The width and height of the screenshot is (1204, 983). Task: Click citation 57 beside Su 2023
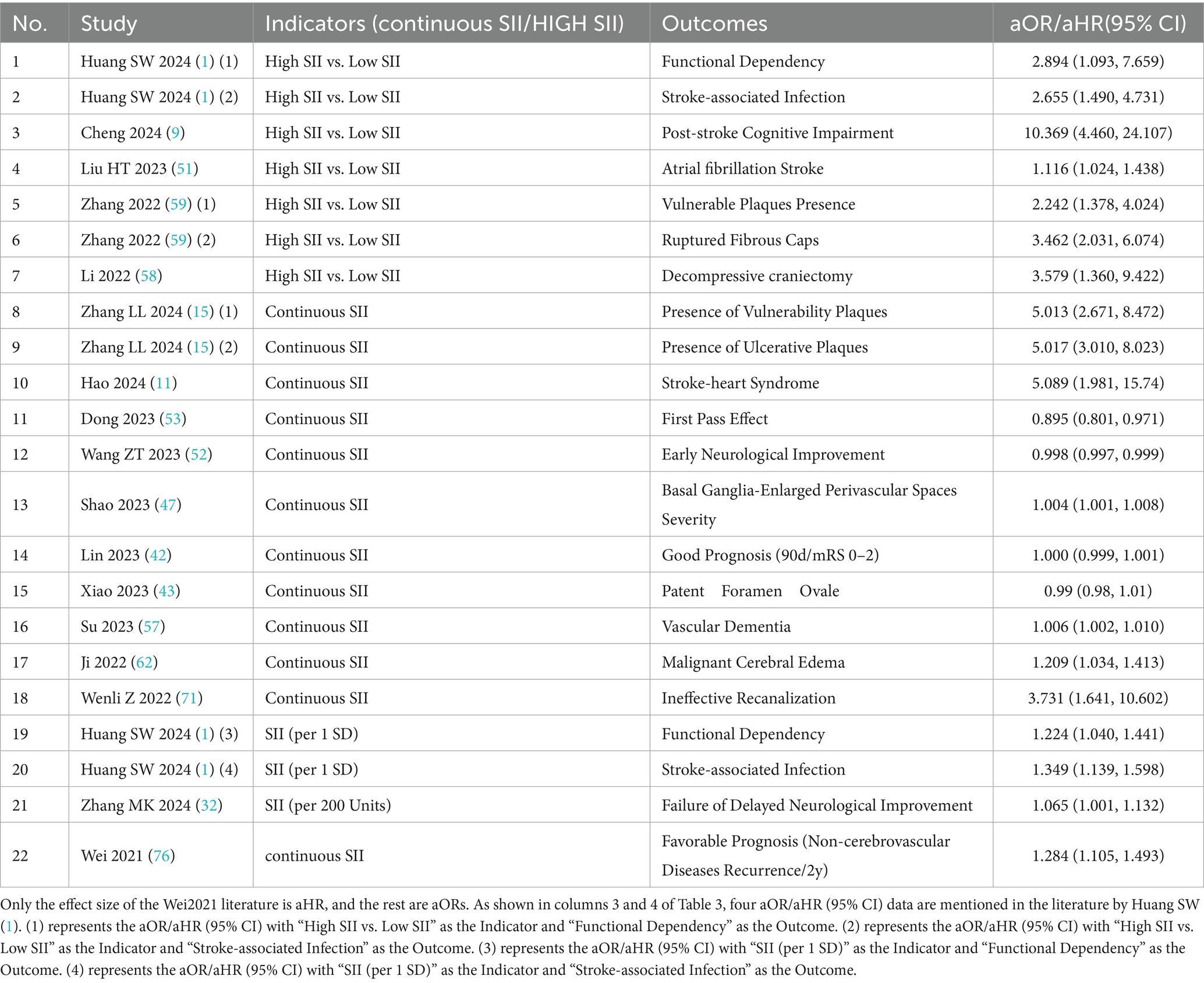coord(151,627)
